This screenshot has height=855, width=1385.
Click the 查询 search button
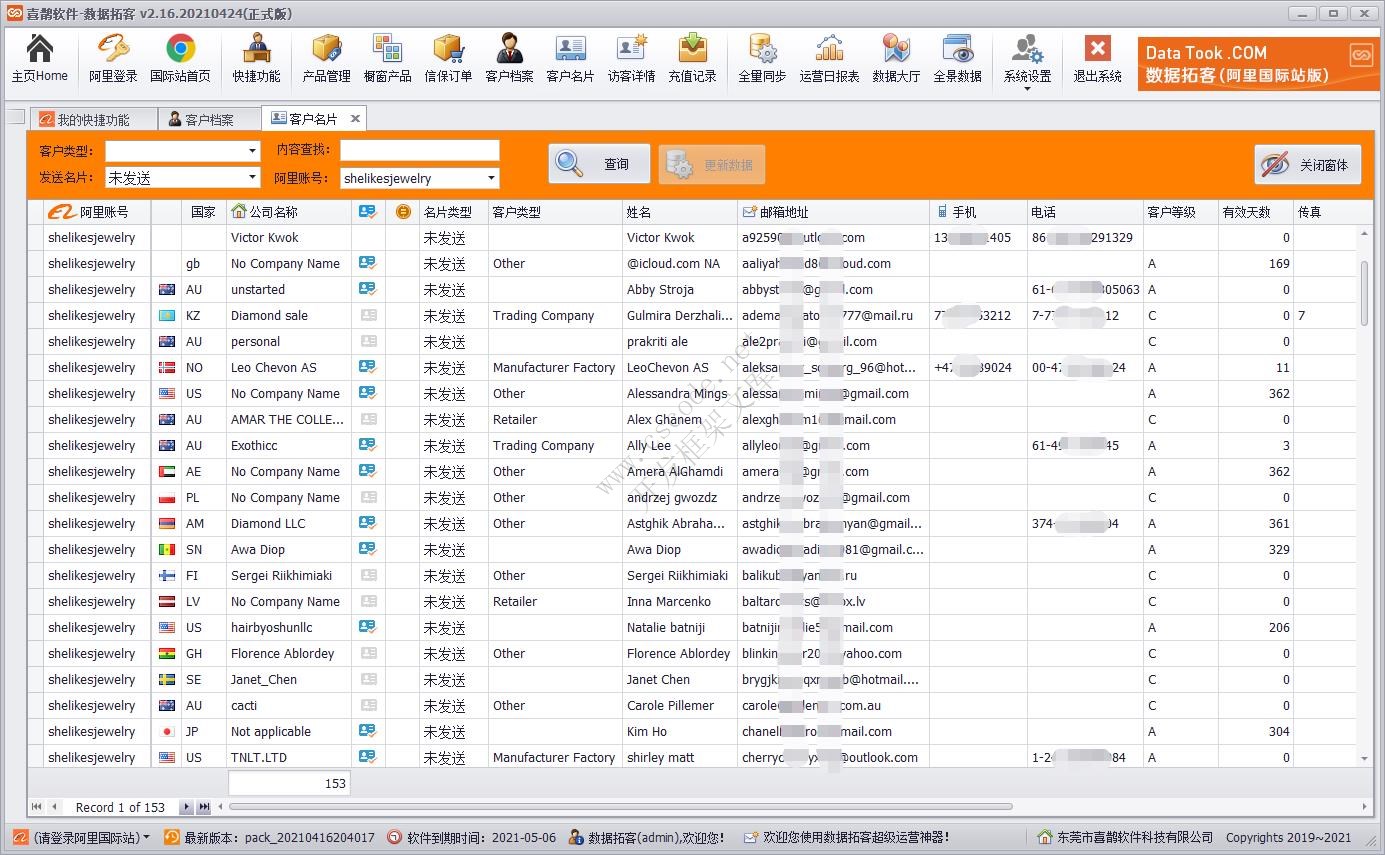[598, 164]
